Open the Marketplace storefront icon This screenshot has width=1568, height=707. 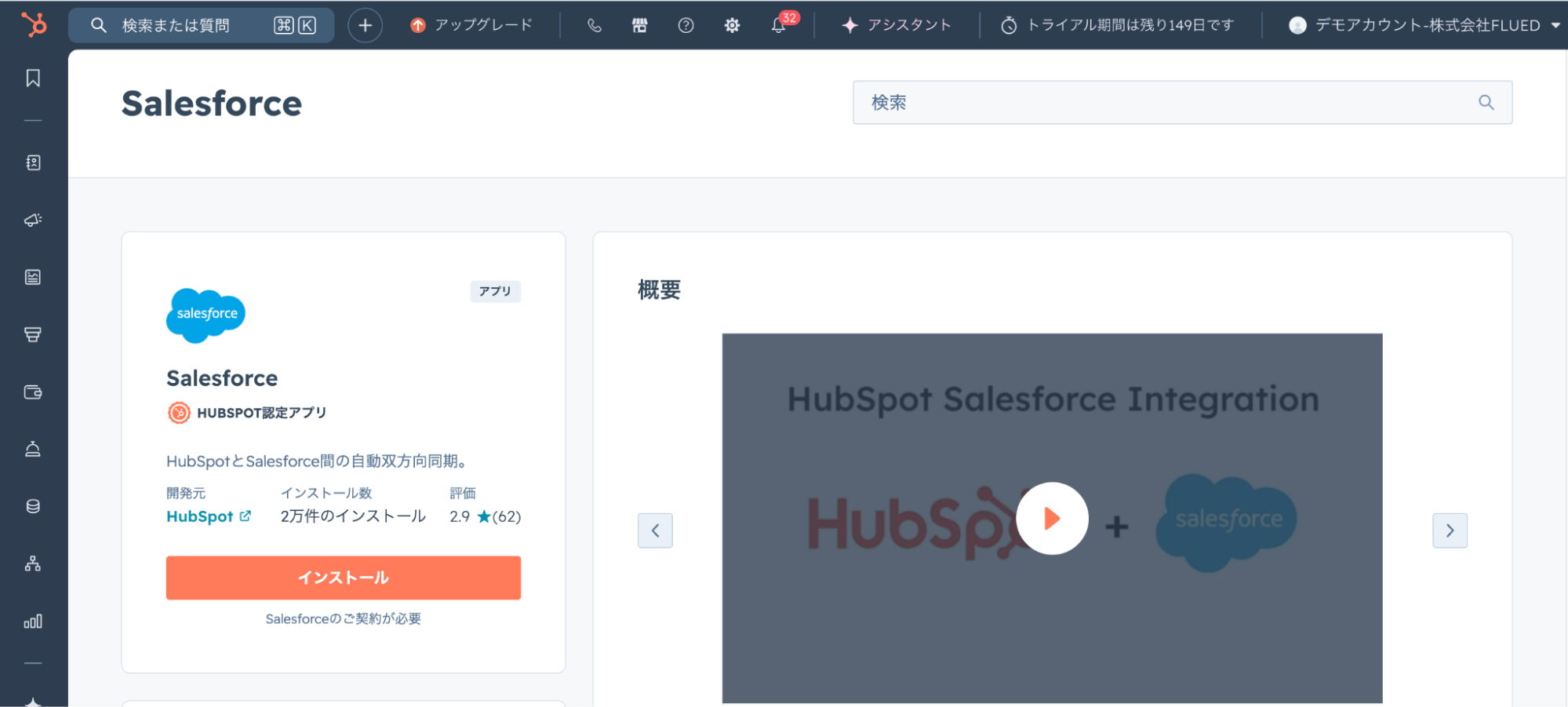coord(640,25)
